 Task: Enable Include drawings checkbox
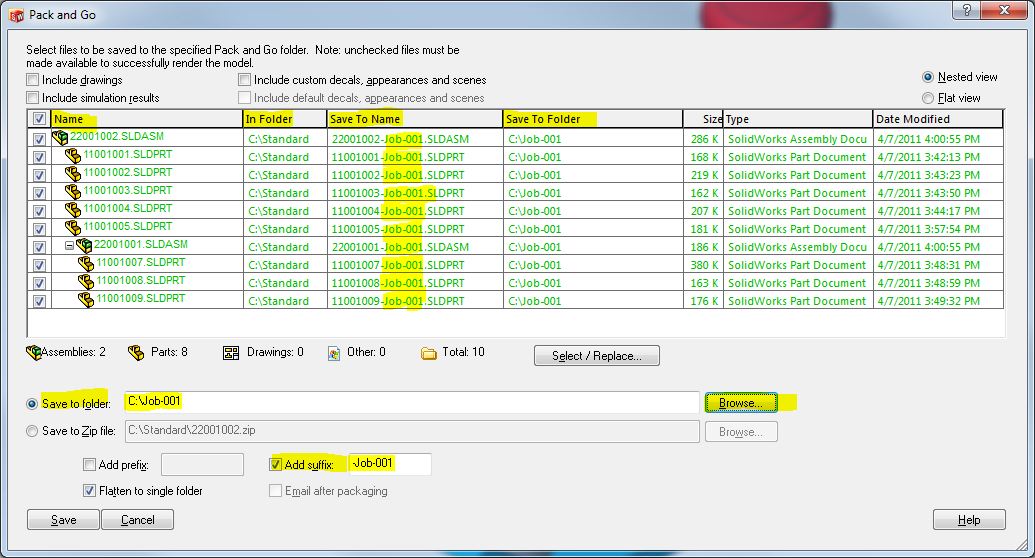(32, 80)
